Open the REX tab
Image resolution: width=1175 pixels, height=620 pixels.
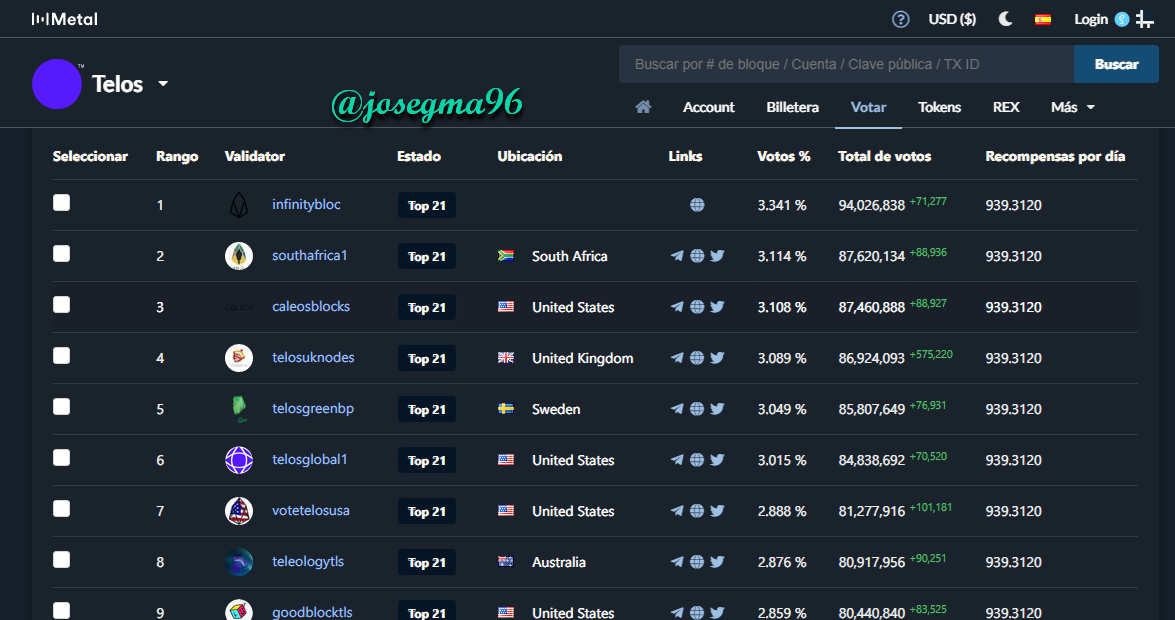coord(1006,107)
